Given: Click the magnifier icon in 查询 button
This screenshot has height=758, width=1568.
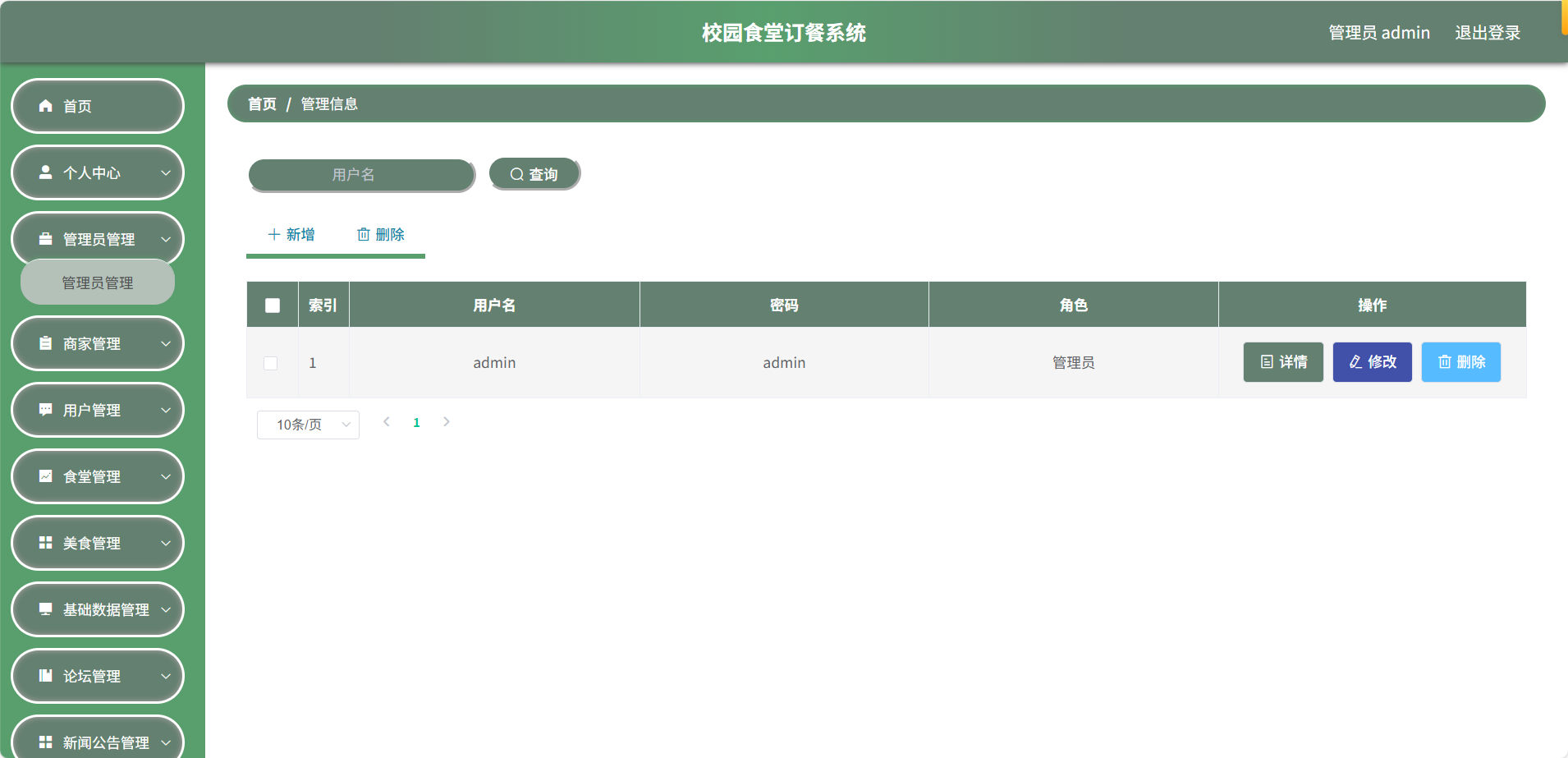Looking at the screenshot, I should pyautogui.click(x=517, y=174).
